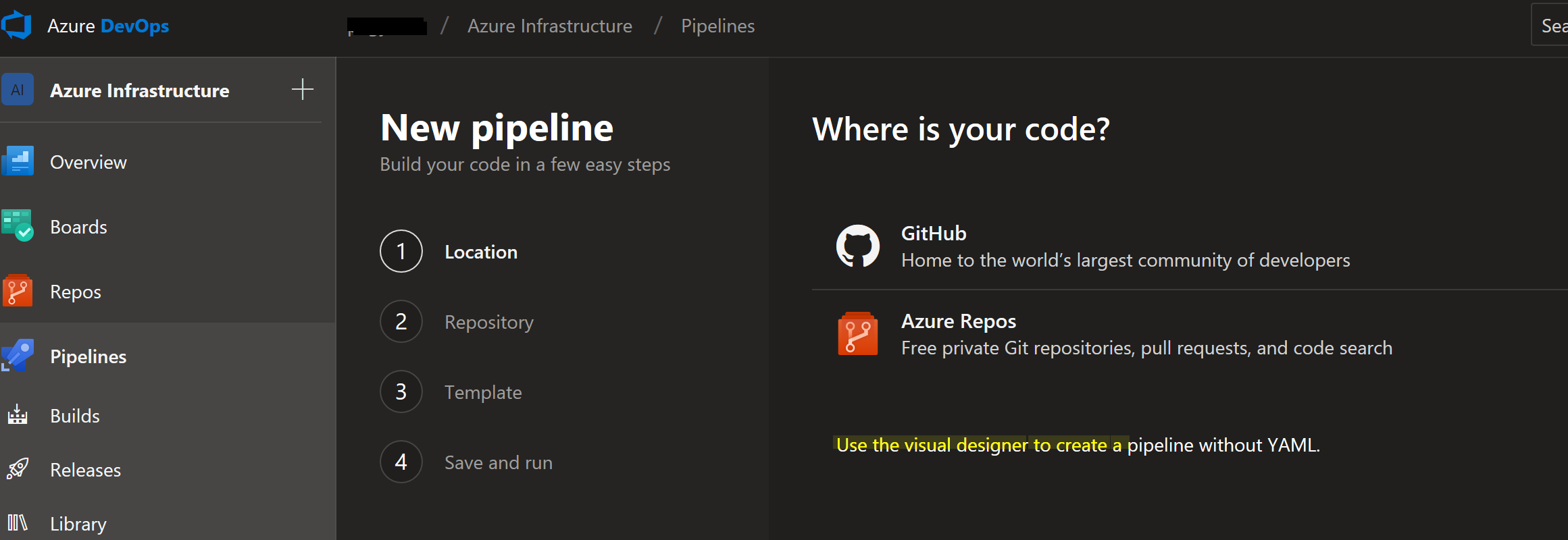Click the 'New pipeline' heading

coord(497,128)
